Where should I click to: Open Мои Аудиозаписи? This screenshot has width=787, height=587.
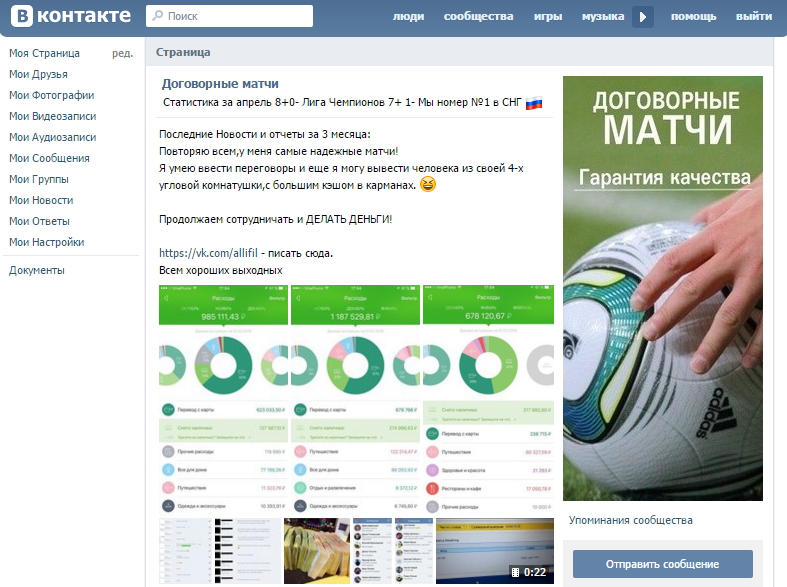click(53, 137)
